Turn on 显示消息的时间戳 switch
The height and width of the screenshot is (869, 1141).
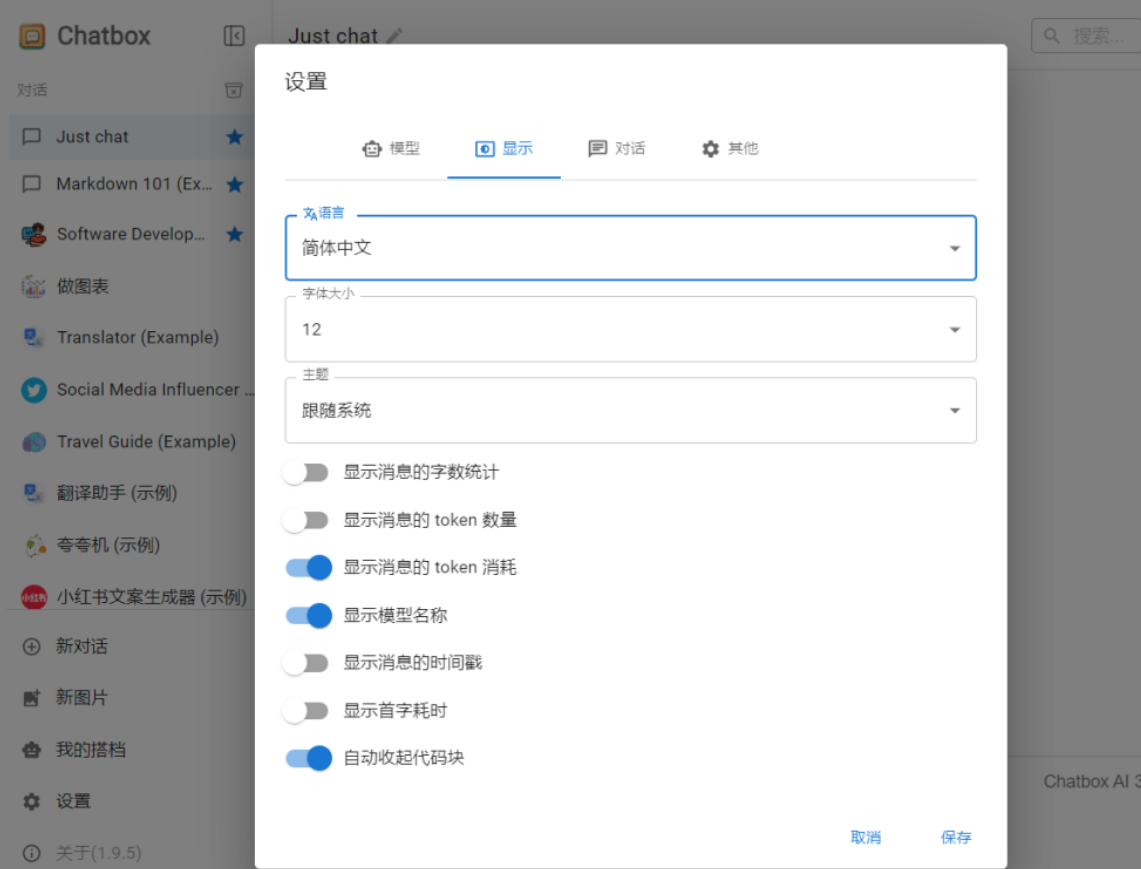tap(306, 663)
